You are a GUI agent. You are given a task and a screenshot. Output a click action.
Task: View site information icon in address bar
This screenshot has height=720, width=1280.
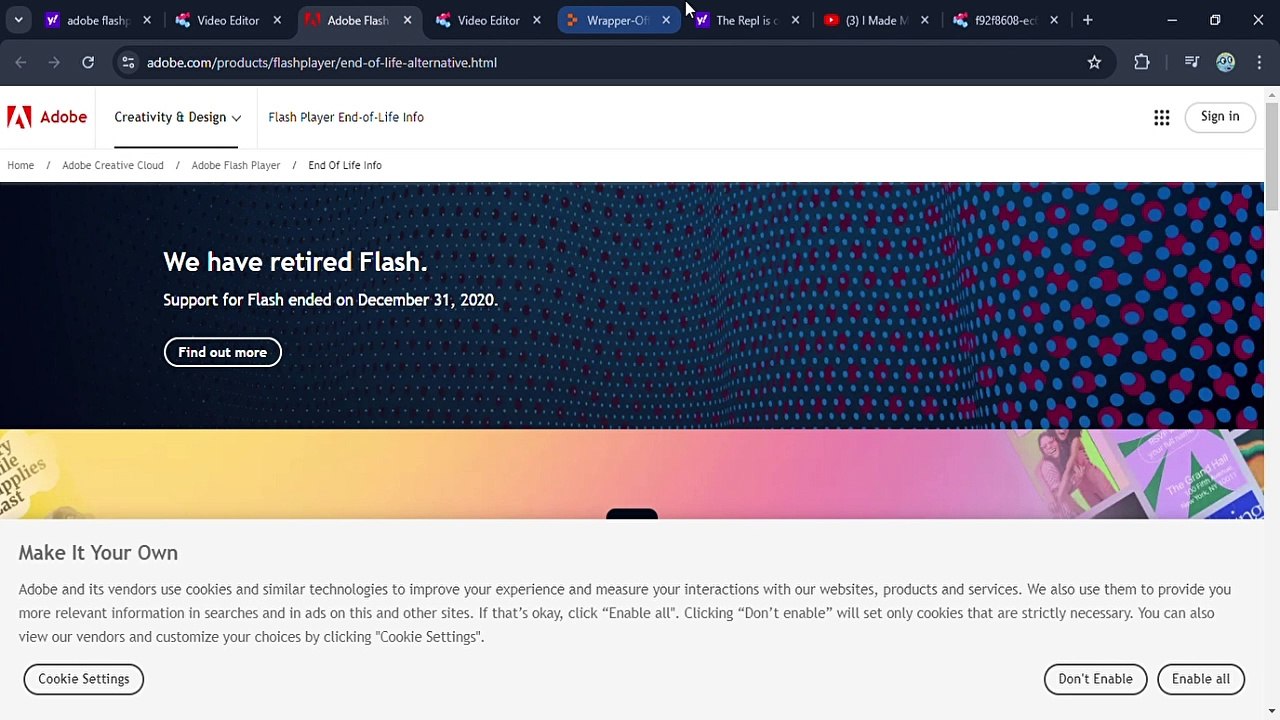(x=128, y=62)
